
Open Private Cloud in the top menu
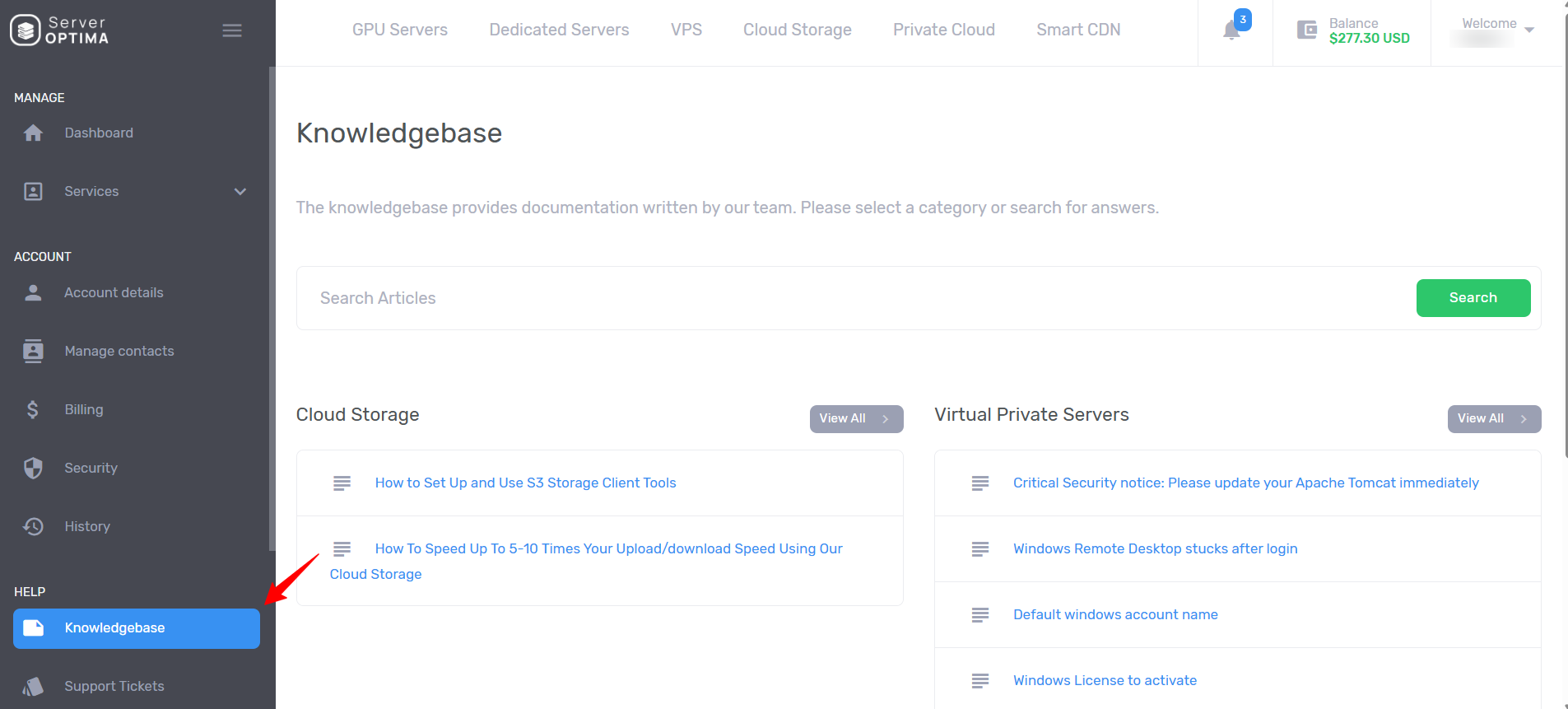(944, 30)
